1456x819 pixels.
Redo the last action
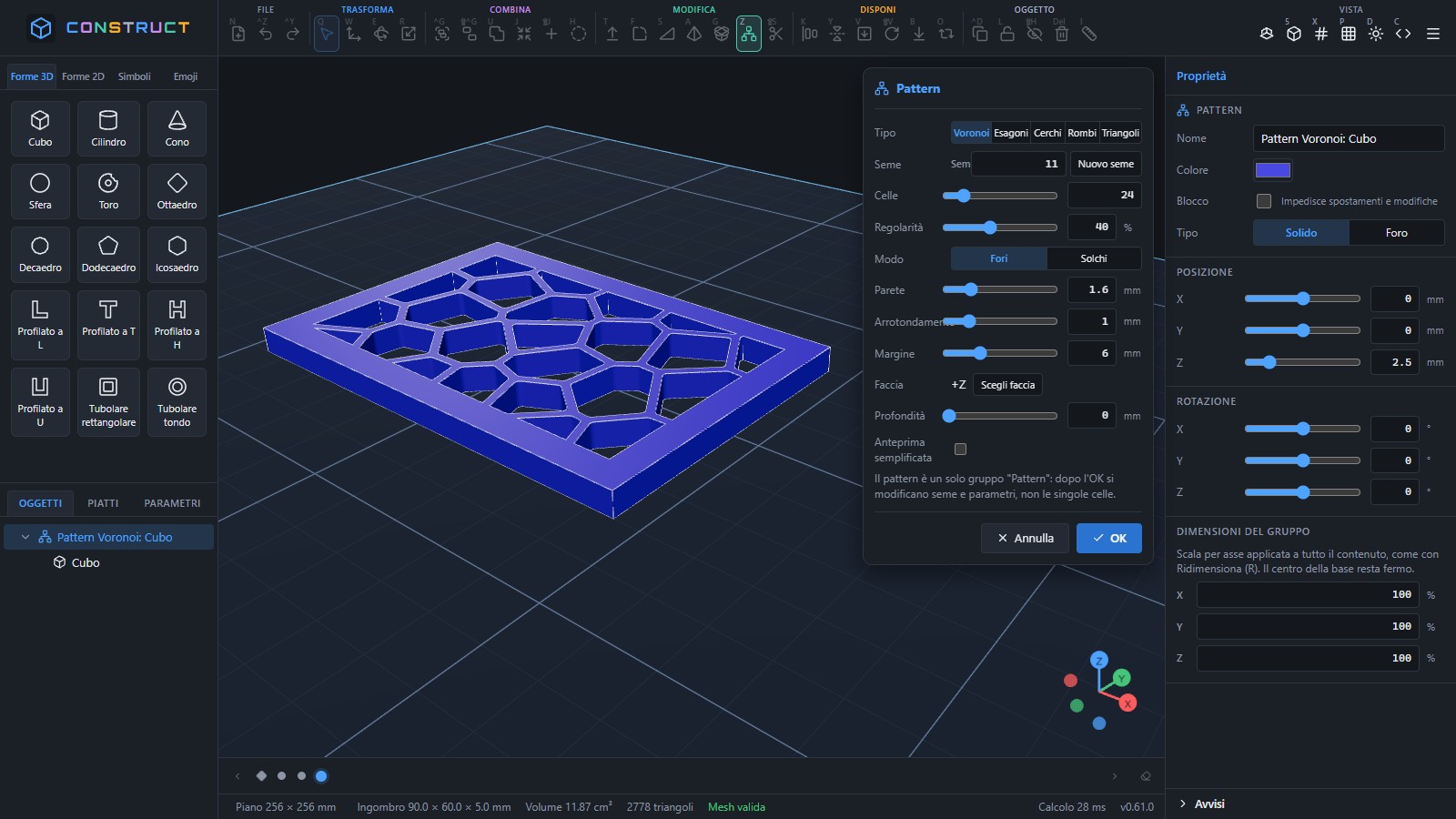[293, 34]
